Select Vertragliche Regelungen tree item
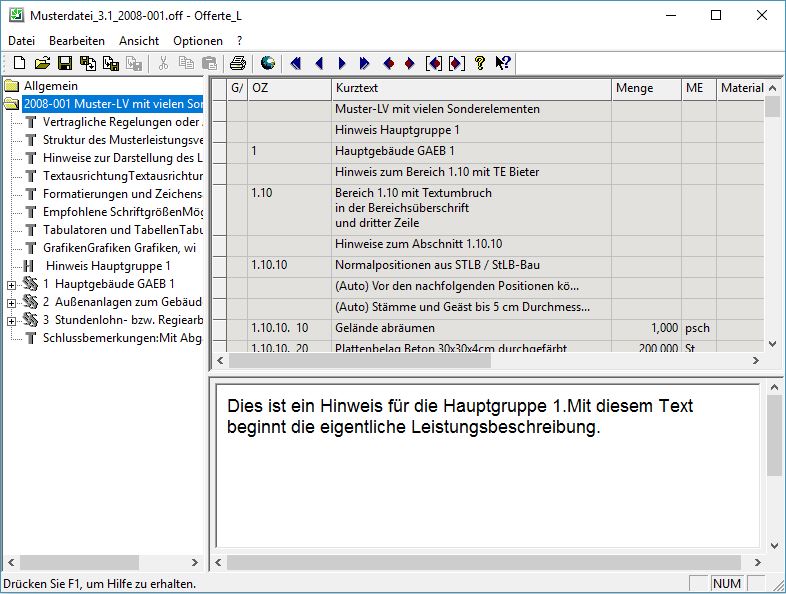This screenshot has width=786, height=594. click(x=122, y=122)
